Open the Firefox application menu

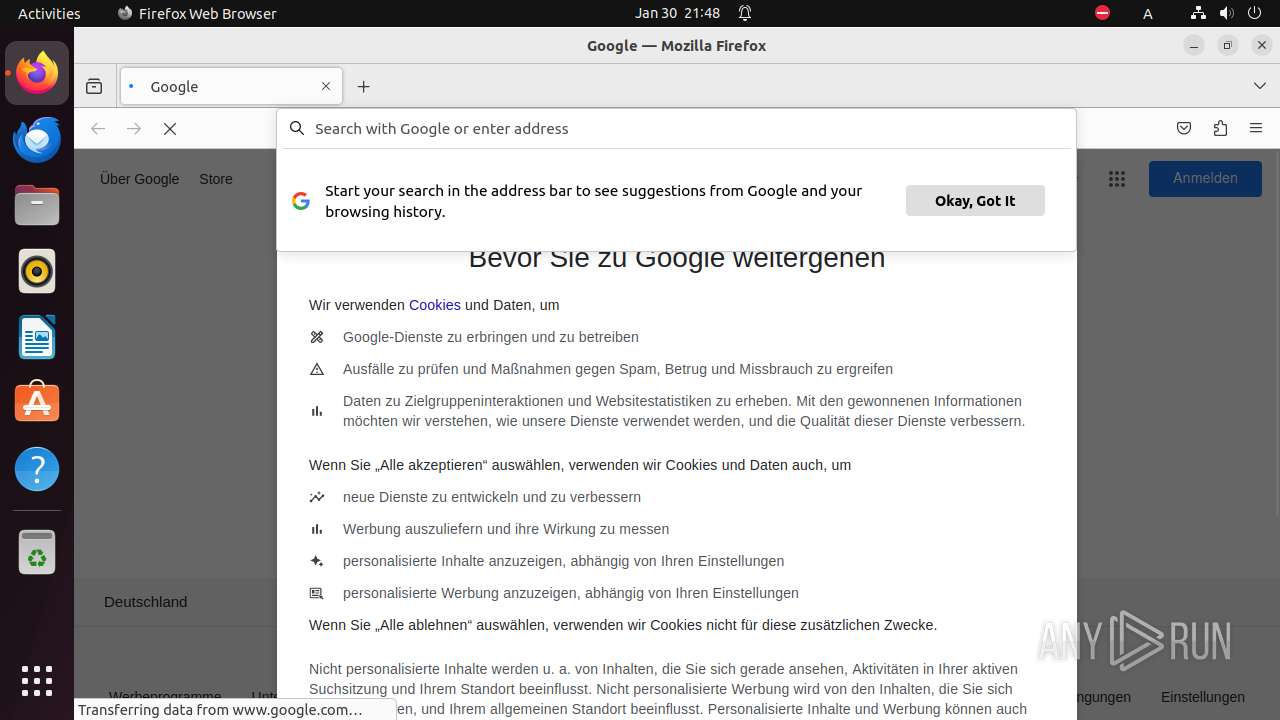pyautogui.click(x=1256, y=128)
